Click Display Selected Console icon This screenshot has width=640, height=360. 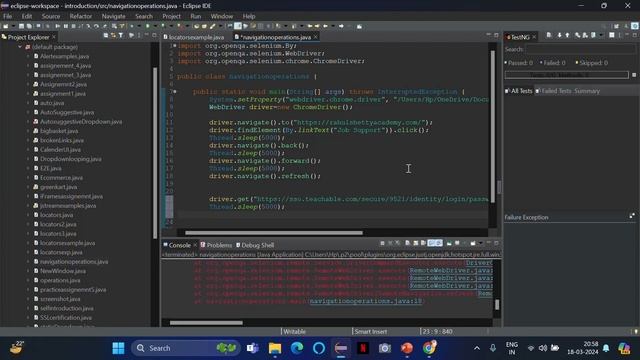[457, 243]
